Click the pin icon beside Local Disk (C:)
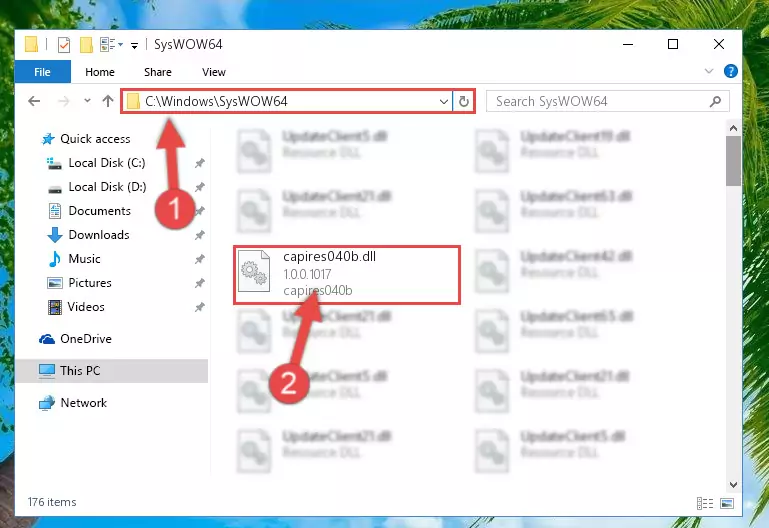The width and height of the screenshot is (769, 528). 200,163
